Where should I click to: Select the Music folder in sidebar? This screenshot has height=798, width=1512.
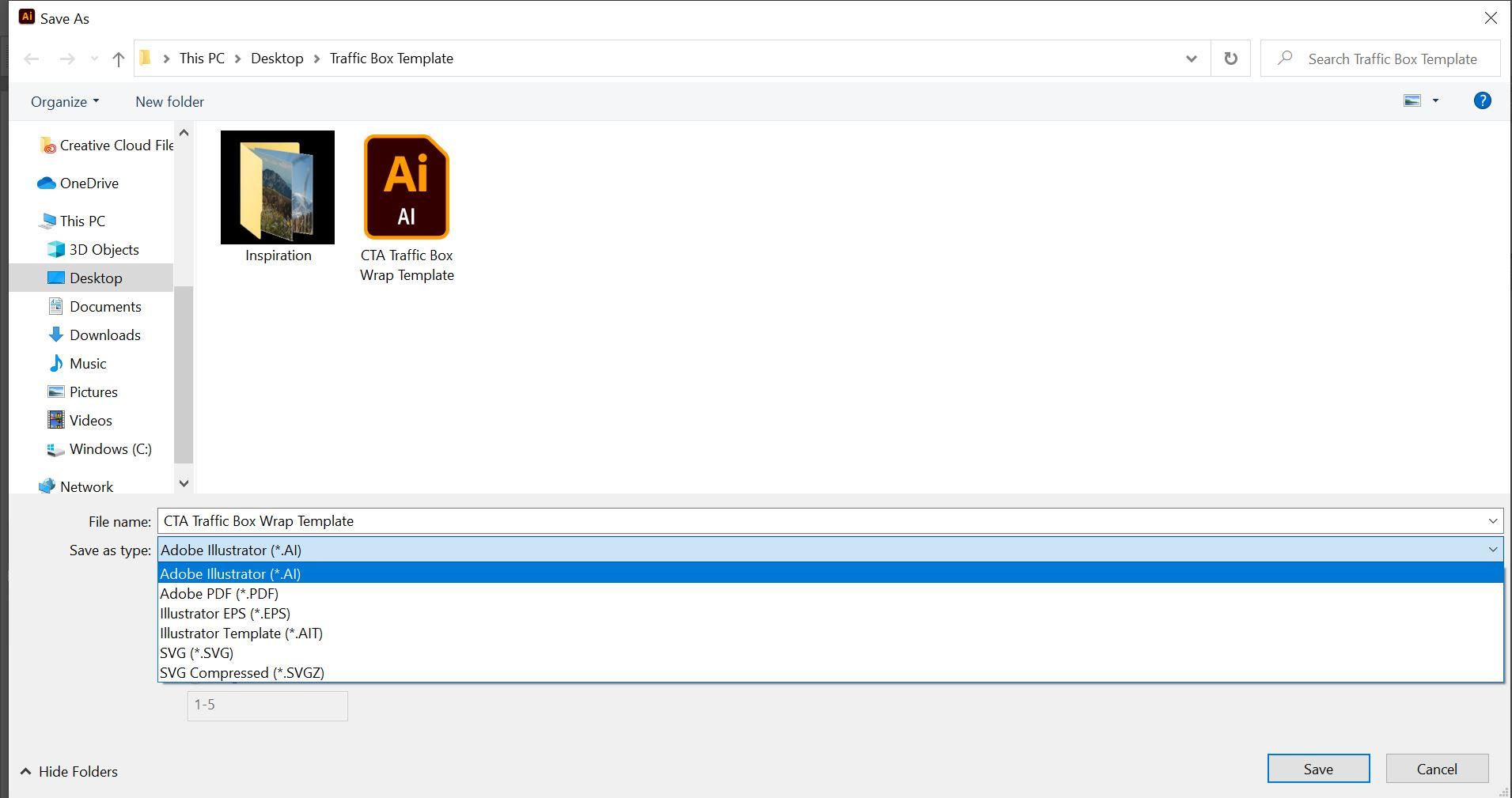(x=87, y=363)
